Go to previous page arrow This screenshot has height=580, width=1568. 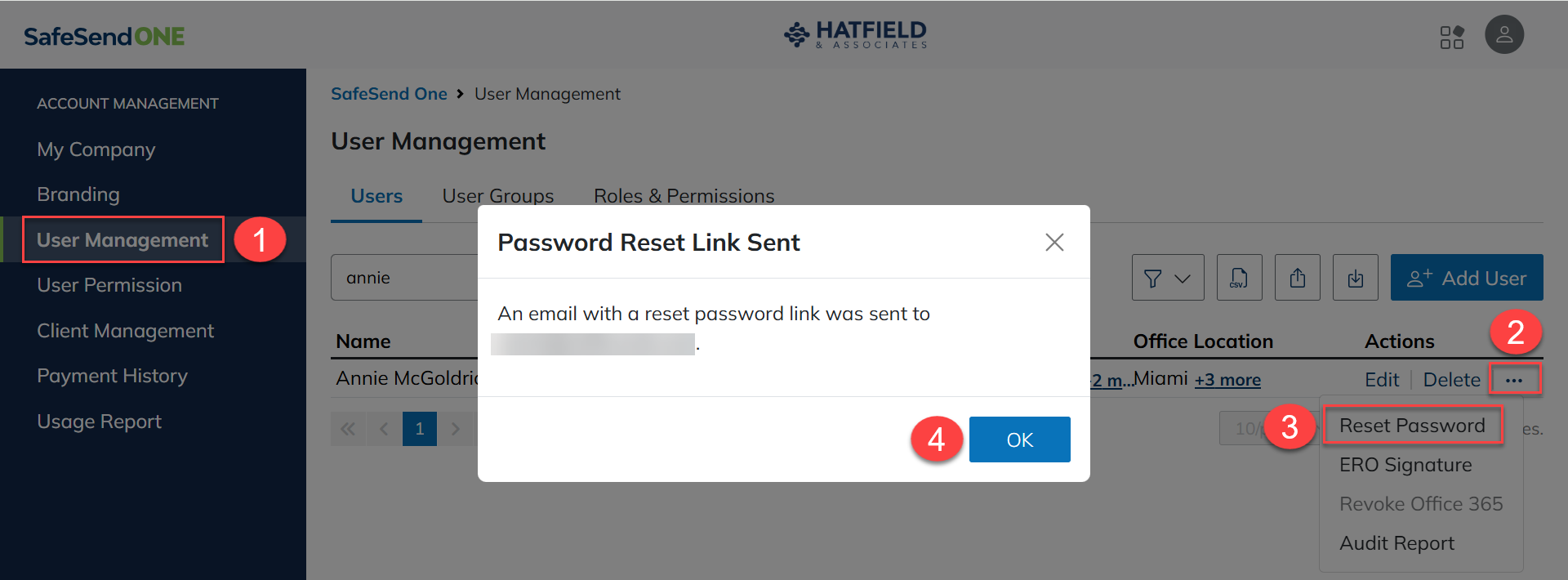tap(384, 429)
